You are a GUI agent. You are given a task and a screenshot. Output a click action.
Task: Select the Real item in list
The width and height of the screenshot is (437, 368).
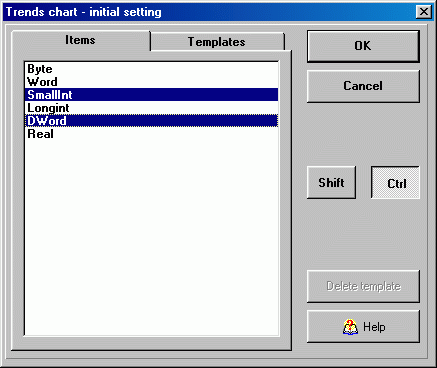pyautogui.click(x=151, y=134)
